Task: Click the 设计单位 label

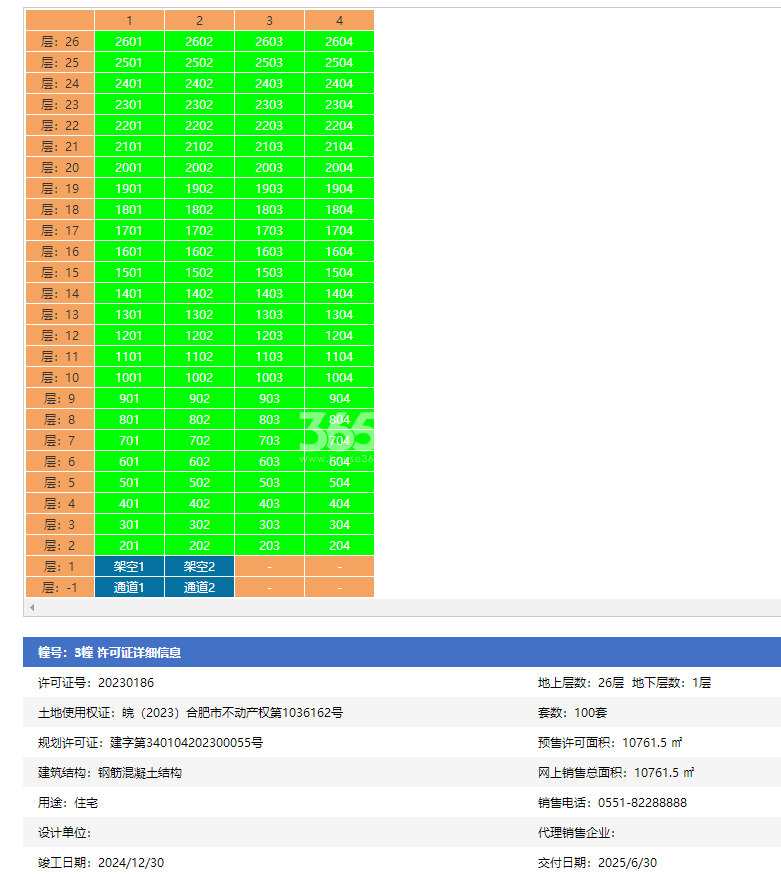Action: click(65, 833)
